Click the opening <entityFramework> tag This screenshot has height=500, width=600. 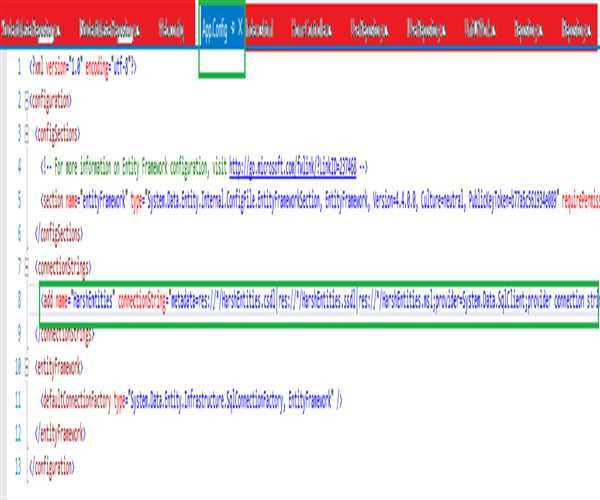pos(59,368)
